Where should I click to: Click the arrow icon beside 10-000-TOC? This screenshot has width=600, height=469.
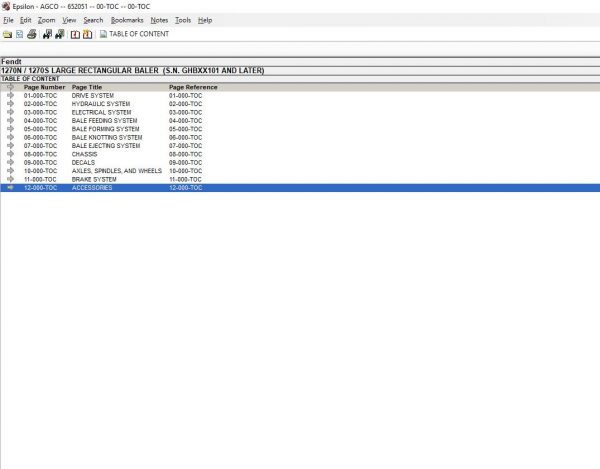tap(10, 171)
